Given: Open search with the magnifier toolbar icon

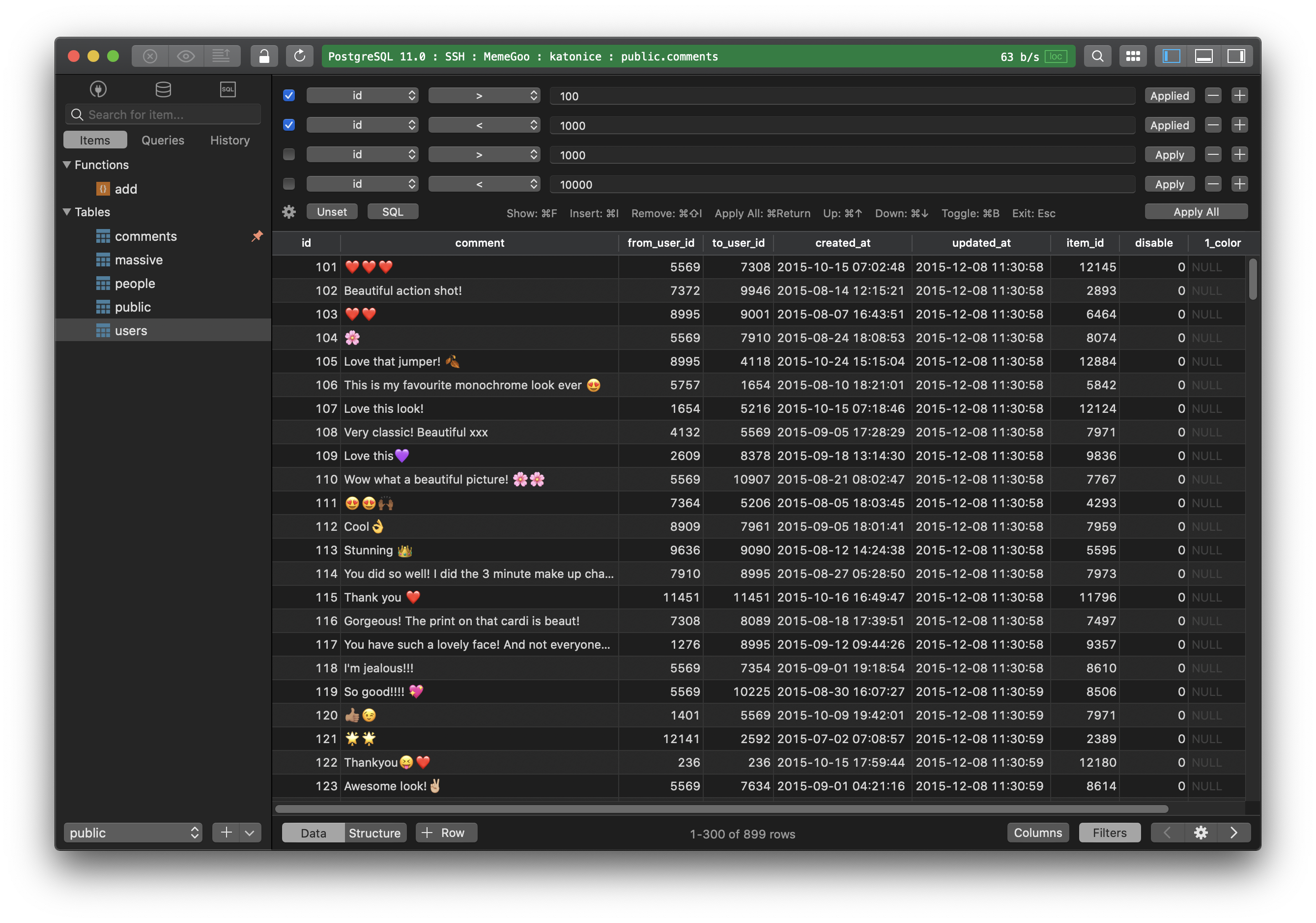Looking at the screenshot, I should click(x=1098, y=56).
